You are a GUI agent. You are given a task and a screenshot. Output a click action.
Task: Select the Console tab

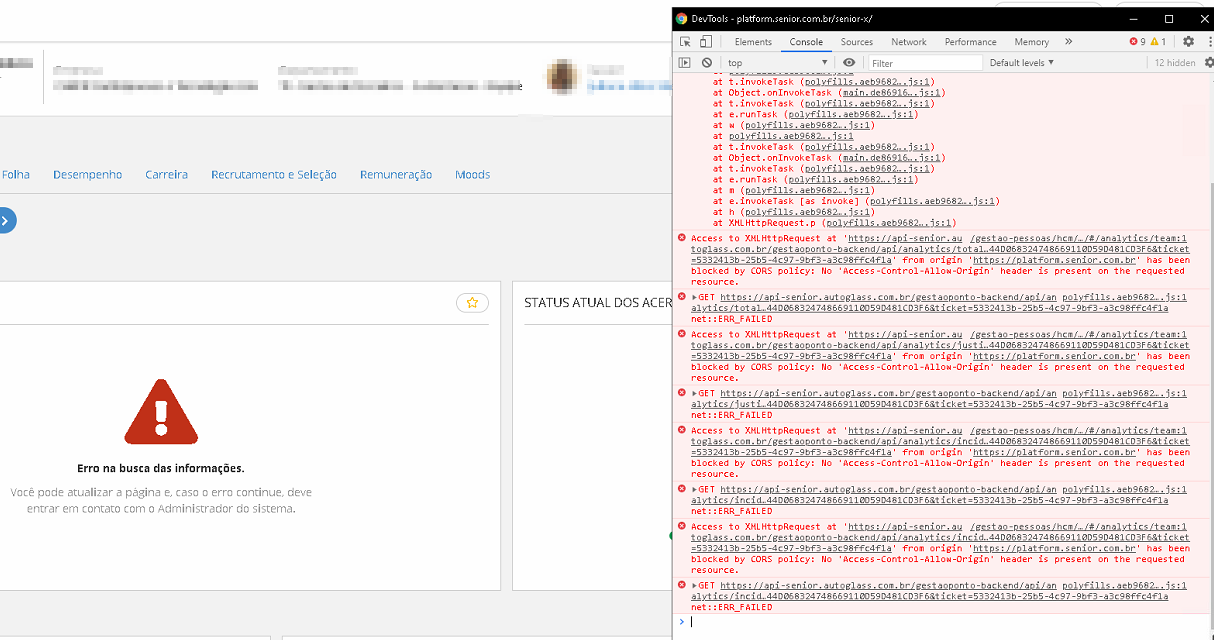(x=806, y=42)
